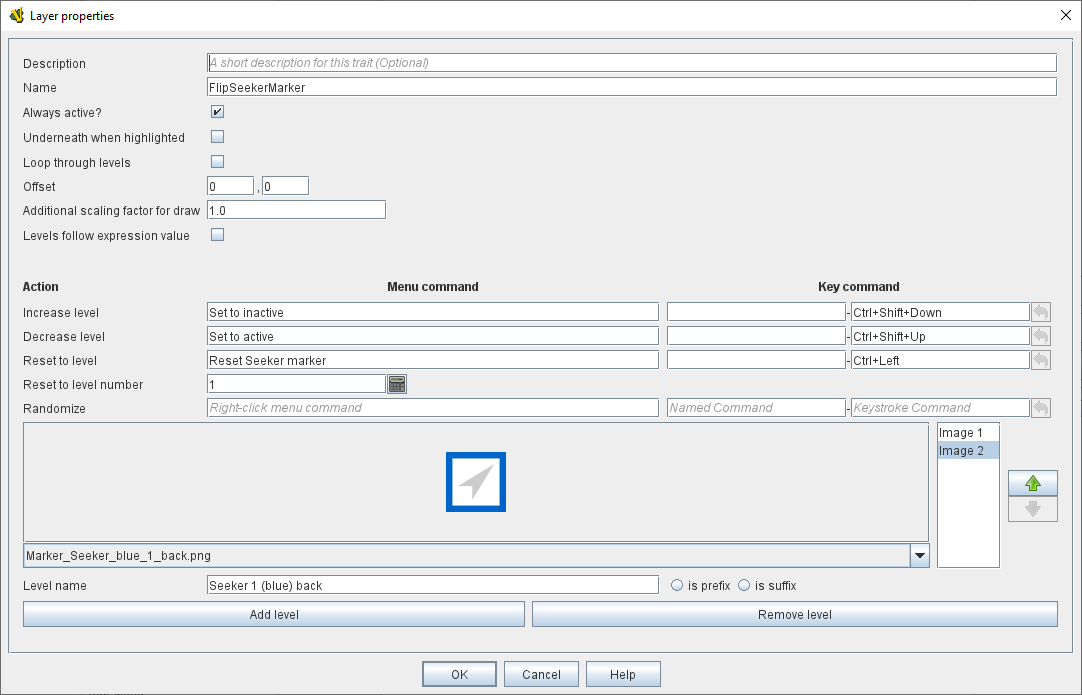Confirm the dialog with OK
This screenshot has height=695, width=1082.
click(x=459, y=674)
